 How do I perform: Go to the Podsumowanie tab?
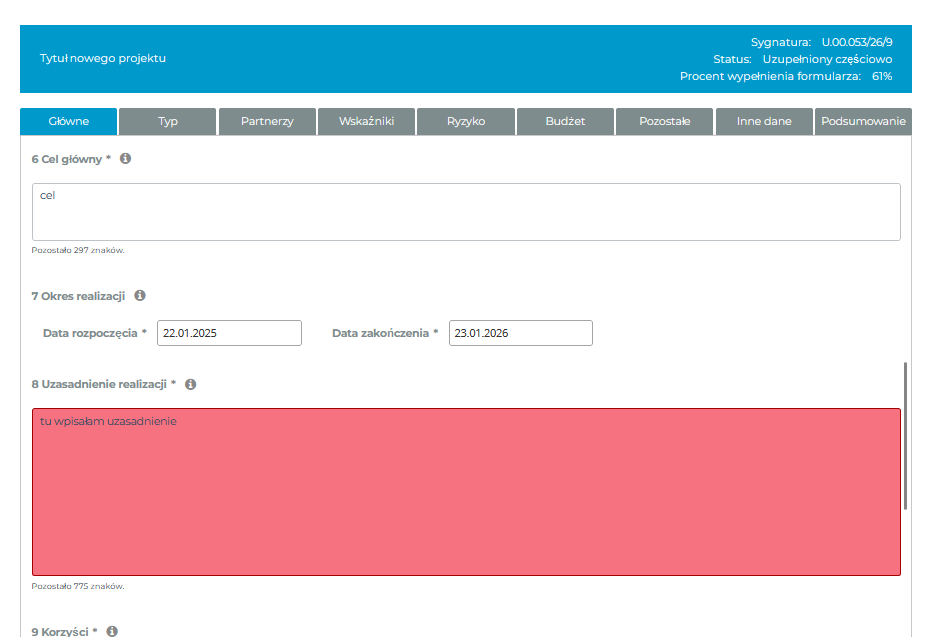[863, 121]
